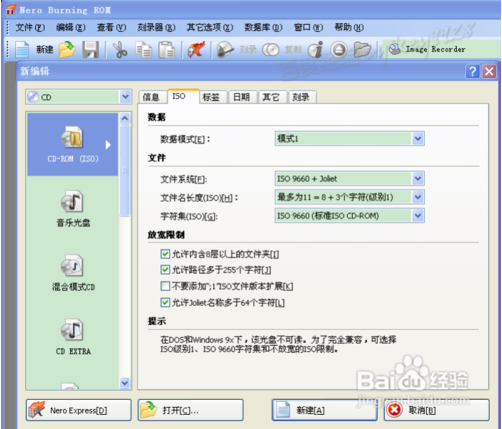The width and height of the screenshot is (502, 429).
Task: Click the 打开[C]... button
Action: pyautogui.click(x=191, y=410)
